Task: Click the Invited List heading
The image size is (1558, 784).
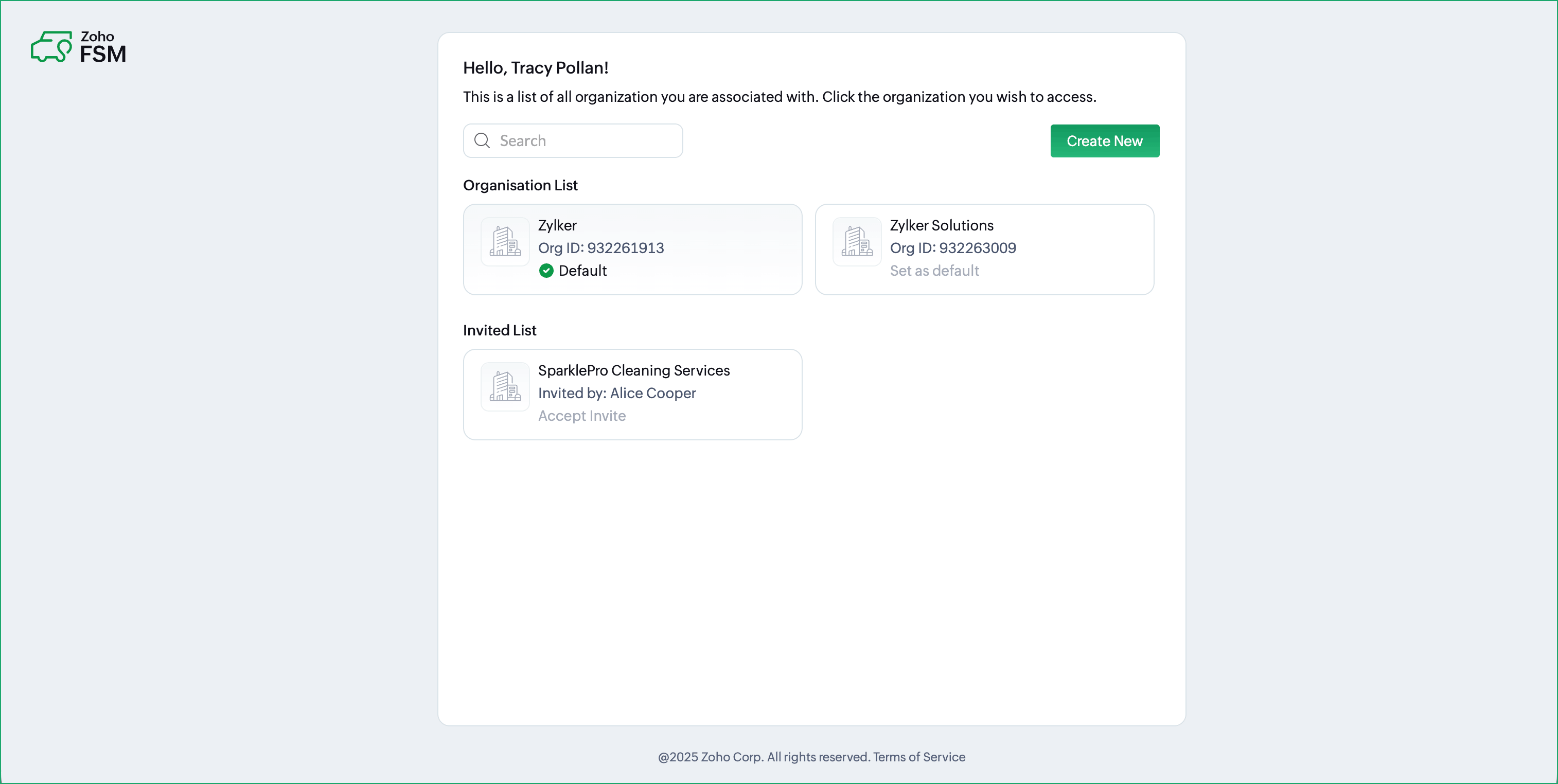Action: point(500,331)
